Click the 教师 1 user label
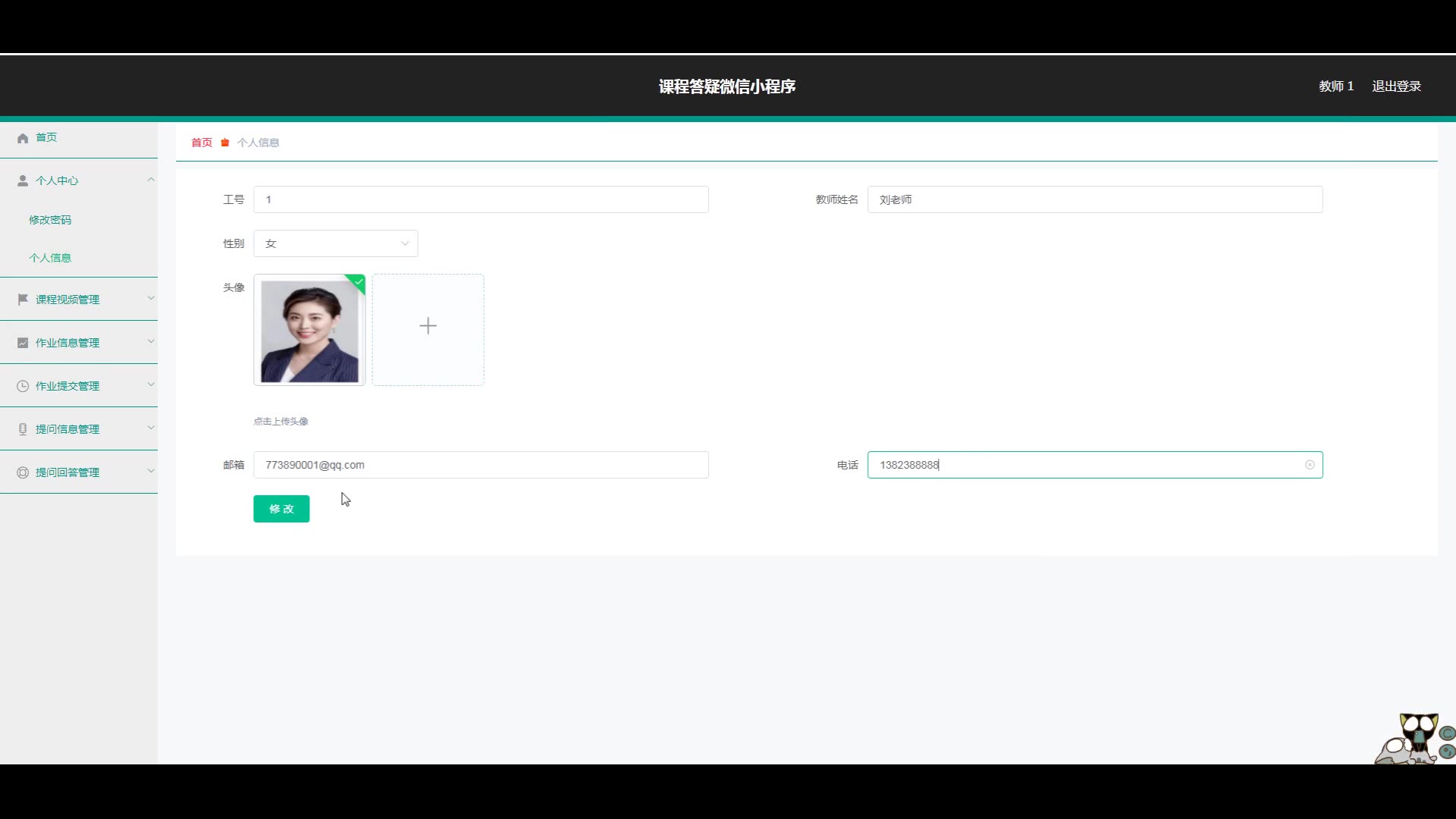 pos(1336,86)
